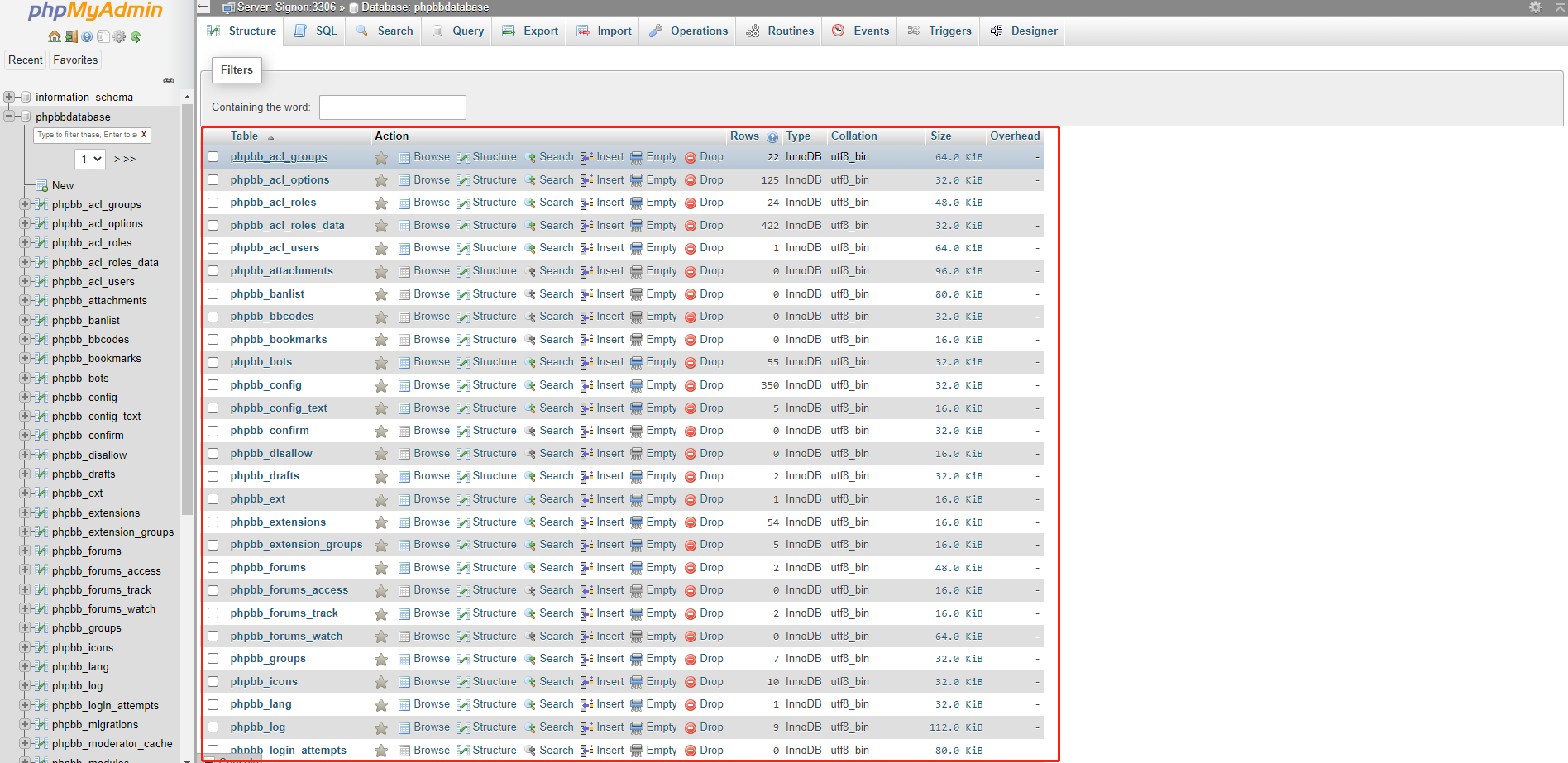Click the Favorites tables button

(75, 60)
